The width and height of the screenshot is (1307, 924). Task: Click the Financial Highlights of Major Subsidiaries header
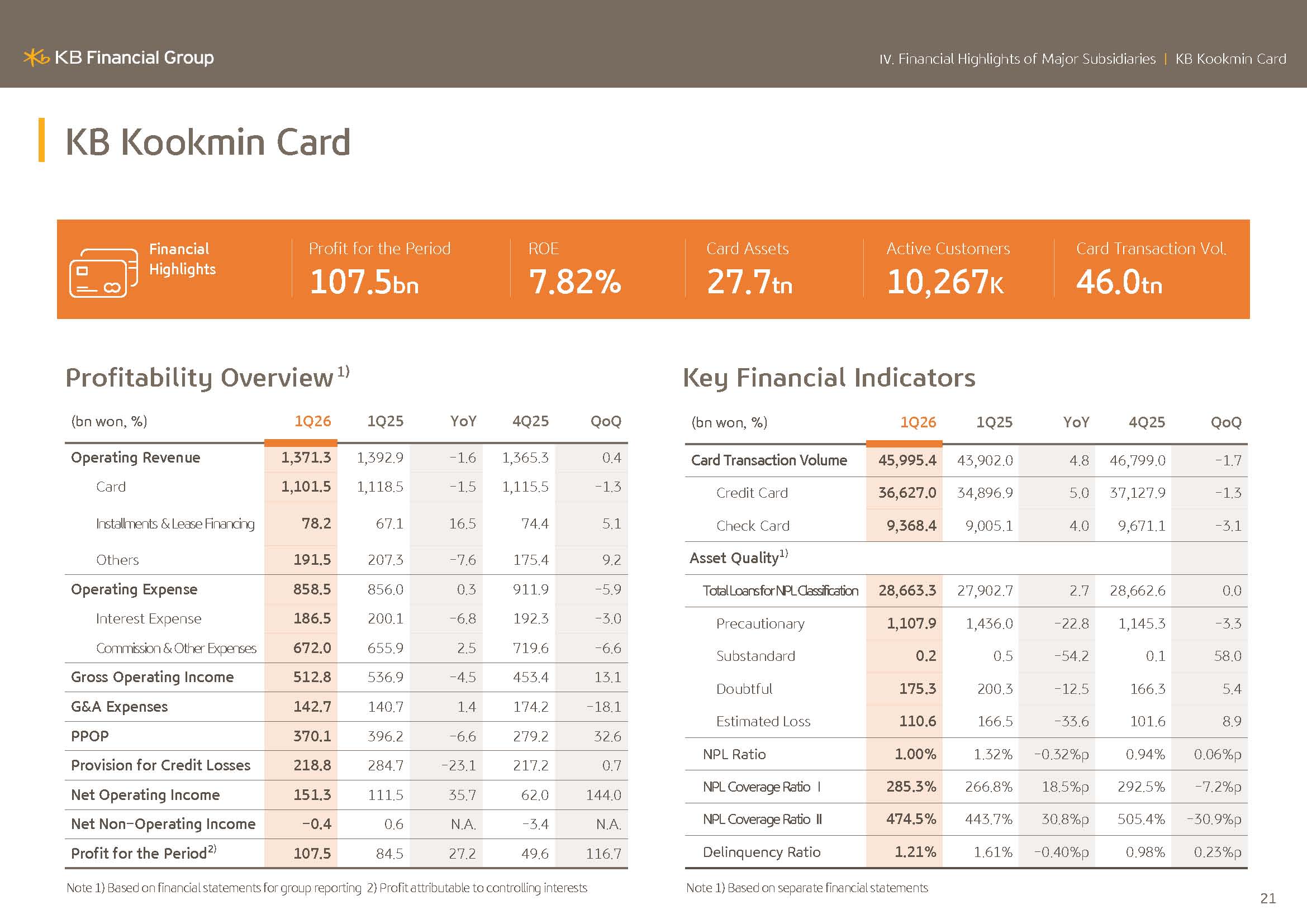click(1017, 59)
